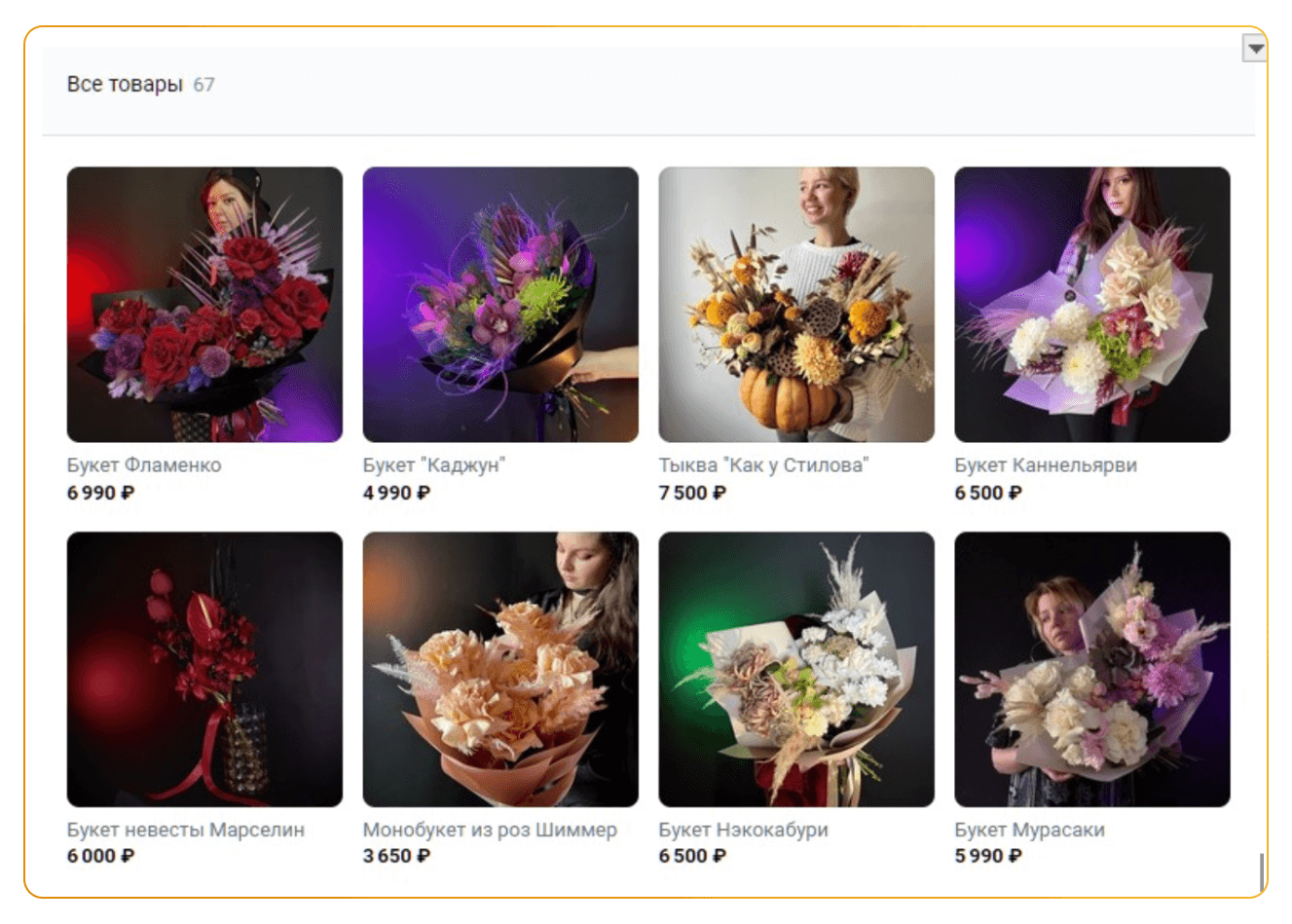This screenshot has height=924, width=1292.
Task: Click the vertical scrollbar thumb at right edge
Action: pyautogui.click(x=1263, y=871)
